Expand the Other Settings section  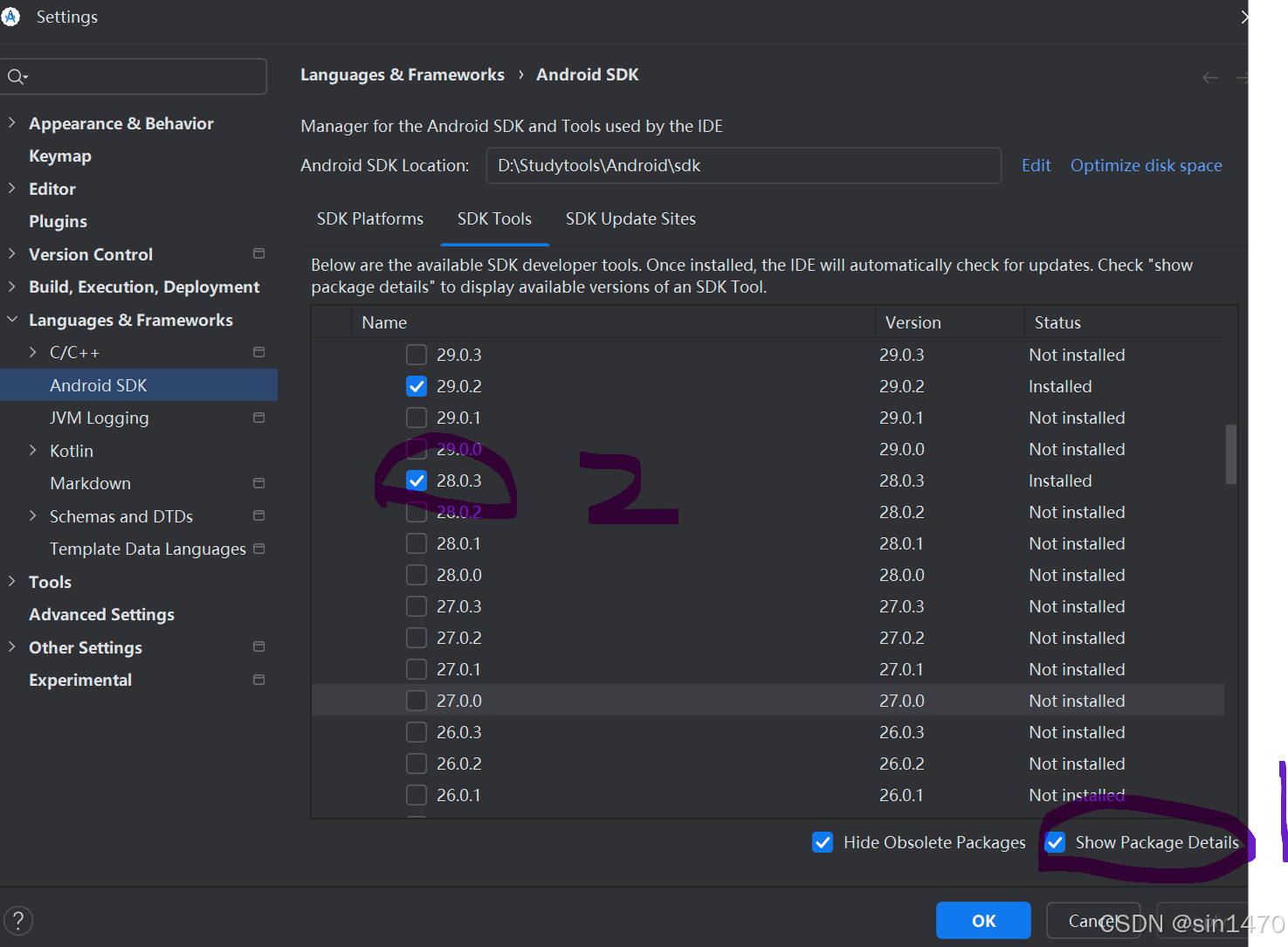pyautogui.click(x=12, y=647)
